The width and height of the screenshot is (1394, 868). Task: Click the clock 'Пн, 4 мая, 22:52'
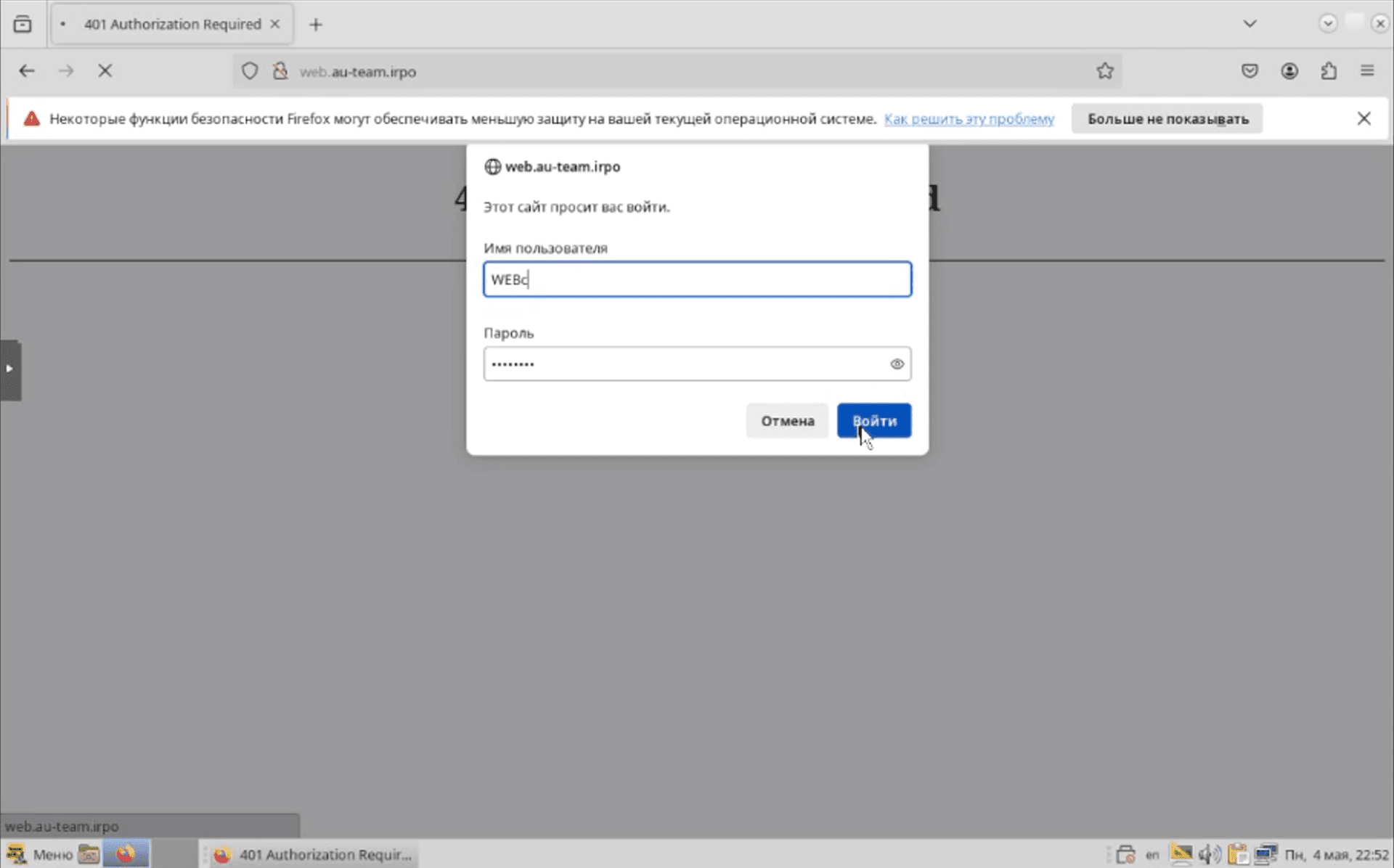1336,855
